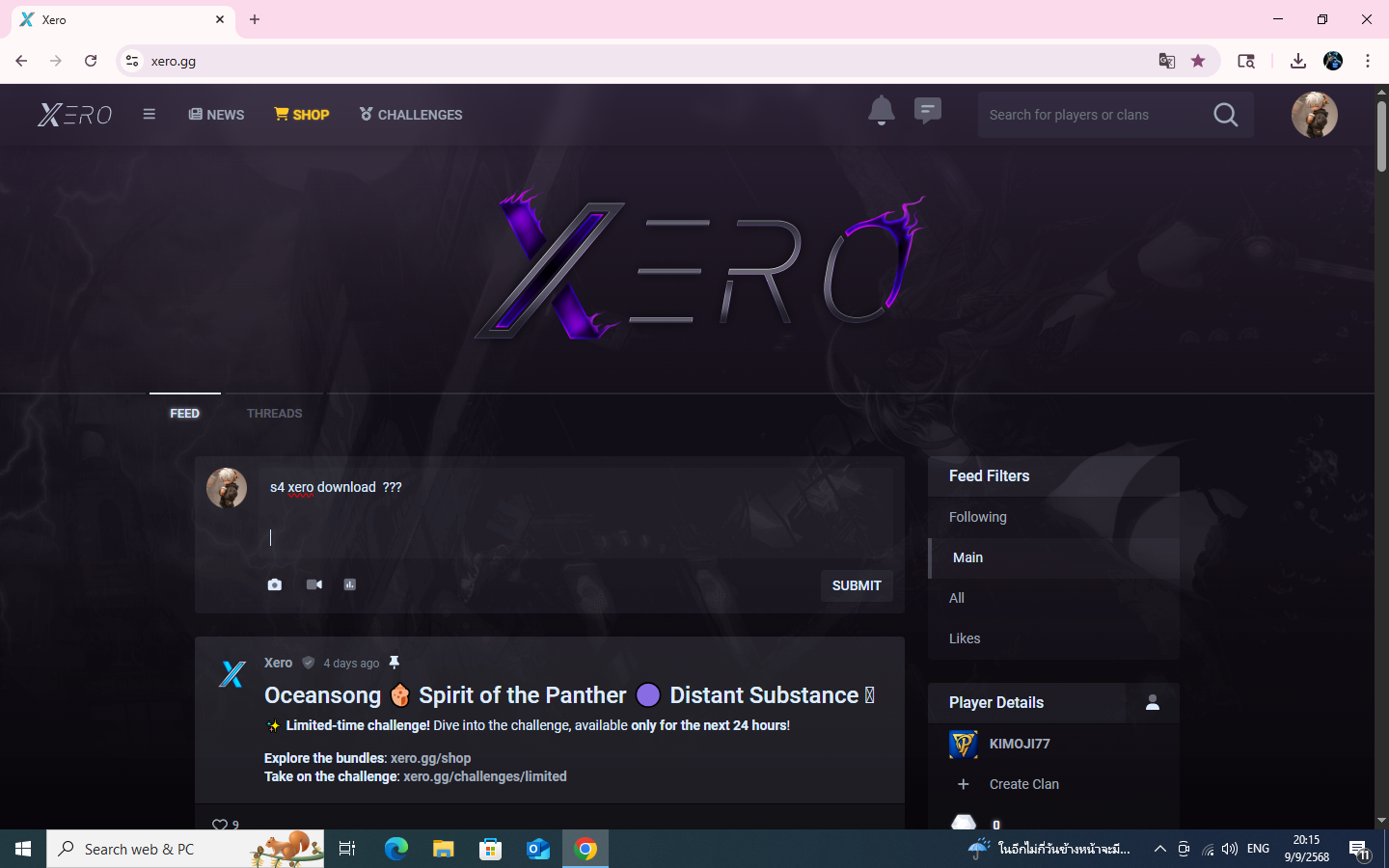Show hidden system tray icons
Screen dimensions: 1389x868
(x=1159, y=849)
